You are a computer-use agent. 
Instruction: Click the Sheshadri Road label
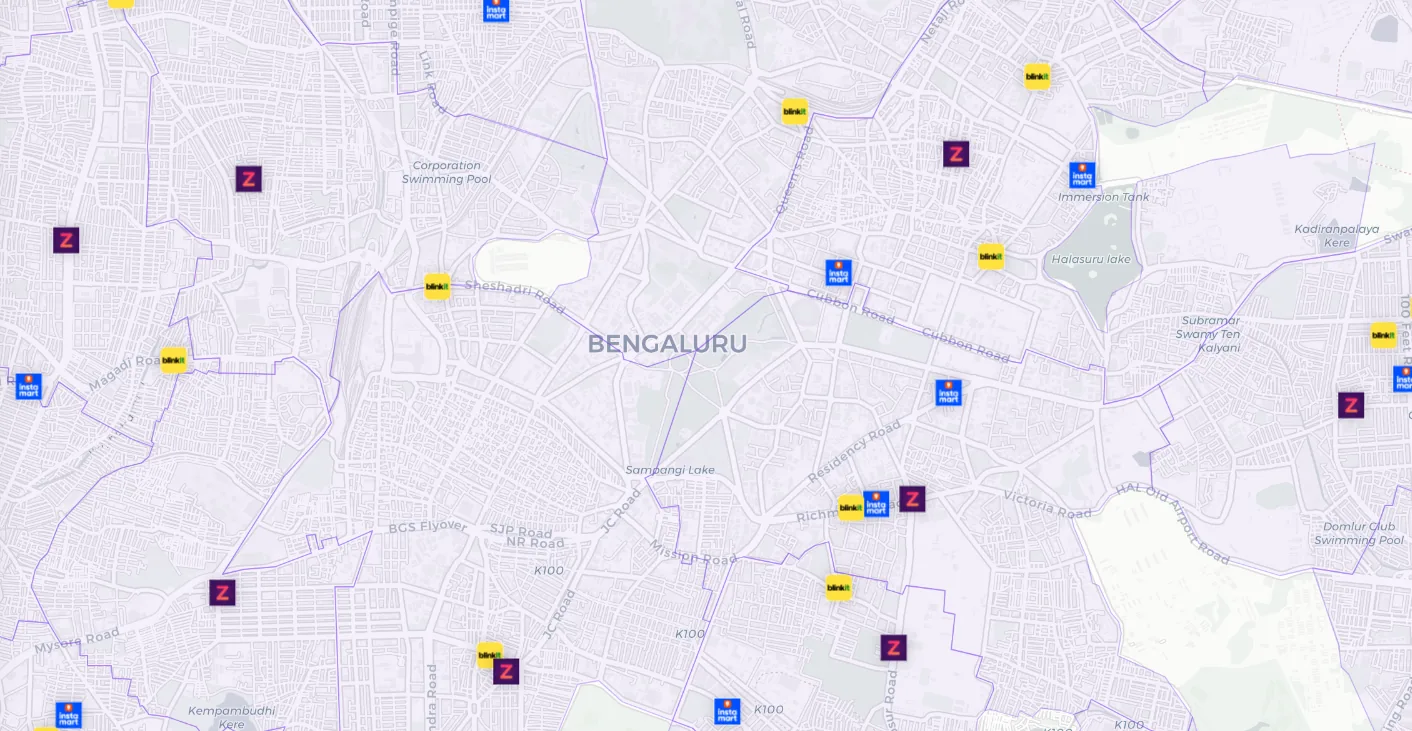(515, 296)
